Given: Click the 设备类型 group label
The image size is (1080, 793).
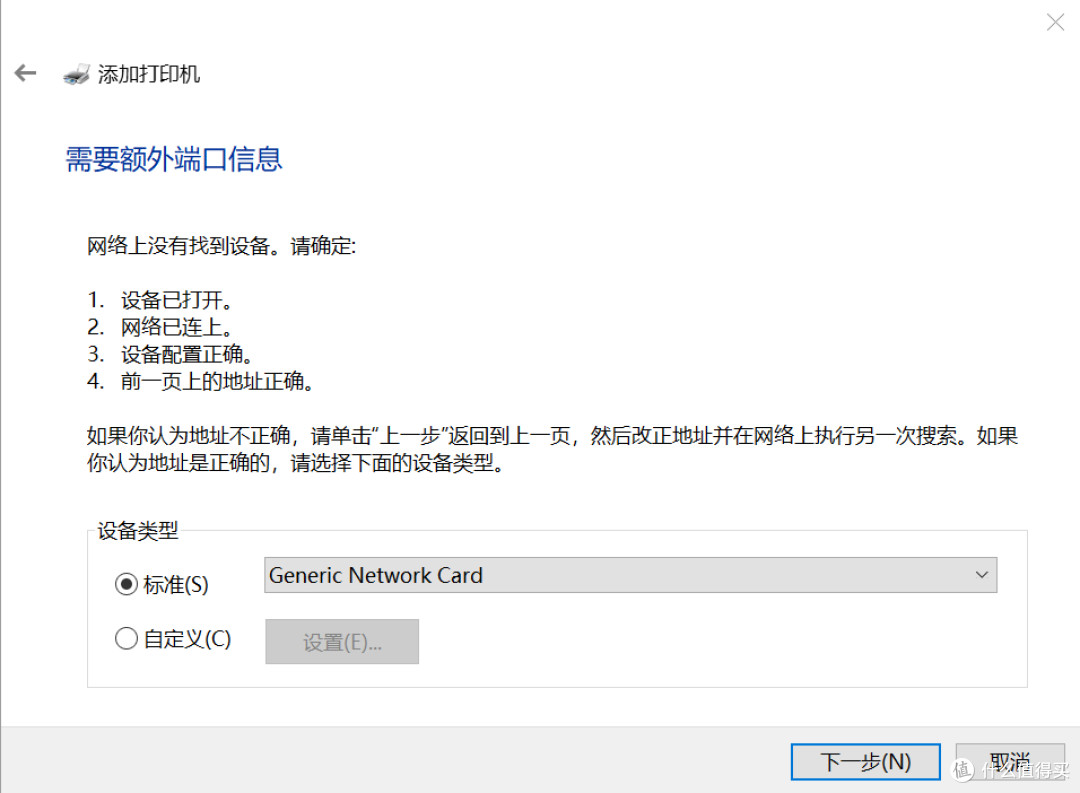Looking at the screenshot, I should tap(138, 531).
